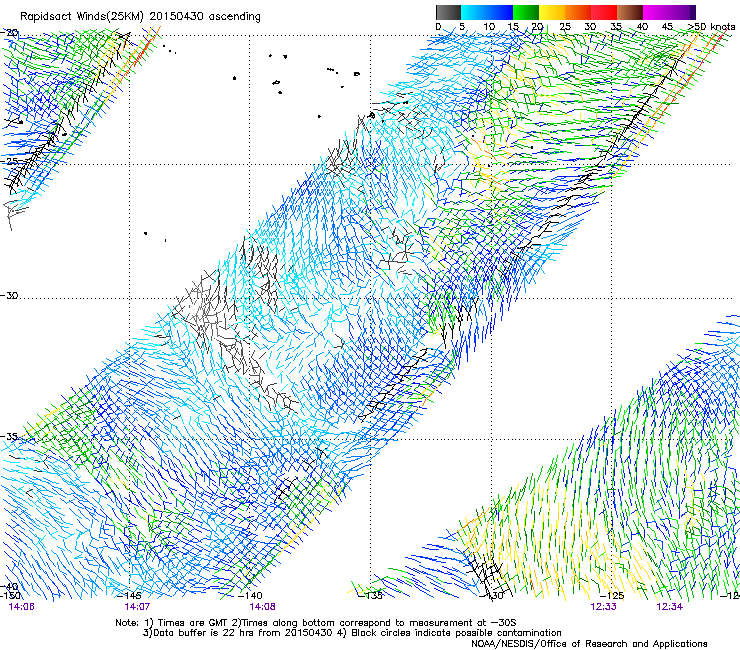Click the yellow 20-25 knots legend segment
This screenshot has height=650, width=740.
552,12
